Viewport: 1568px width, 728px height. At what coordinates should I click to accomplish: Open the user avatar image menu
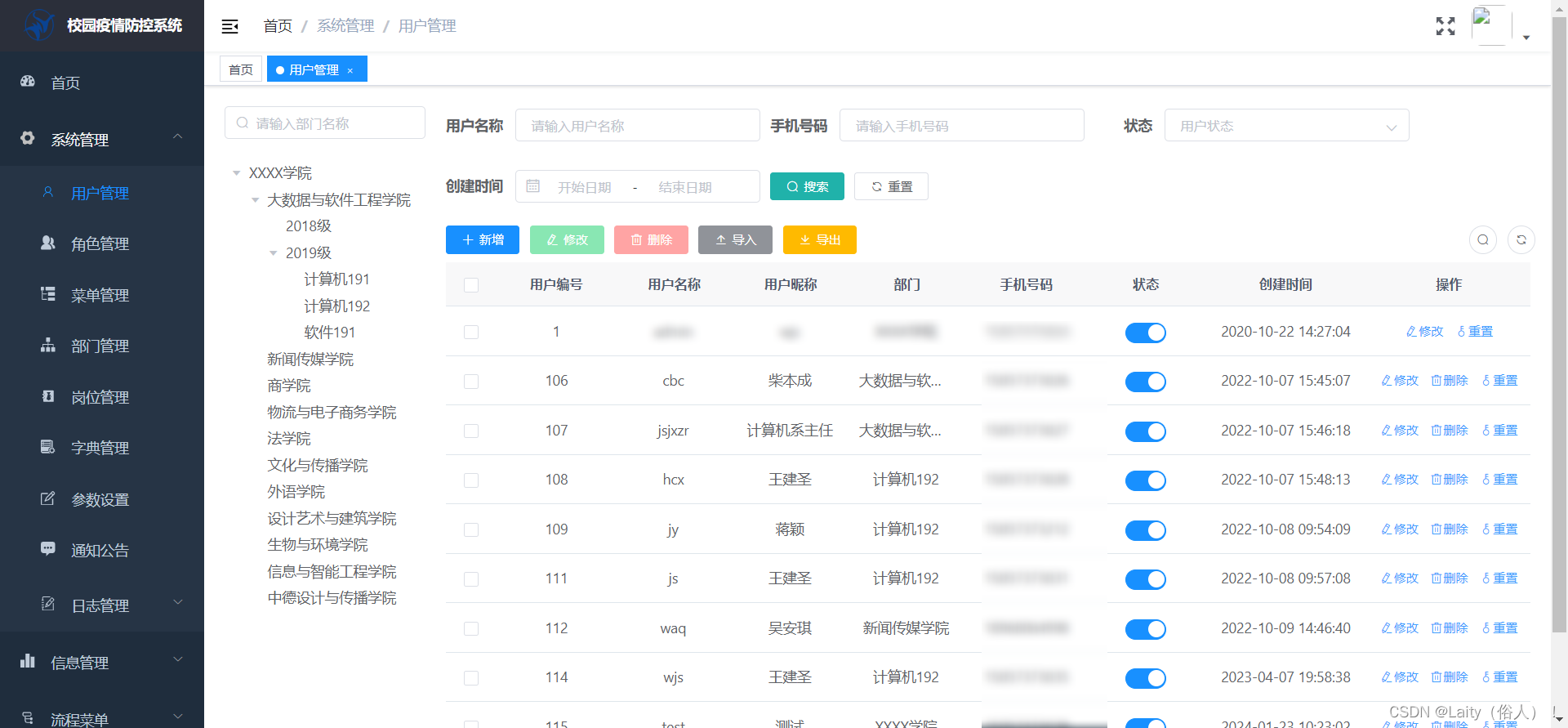pyautogui.click(x=1491, y=25)
